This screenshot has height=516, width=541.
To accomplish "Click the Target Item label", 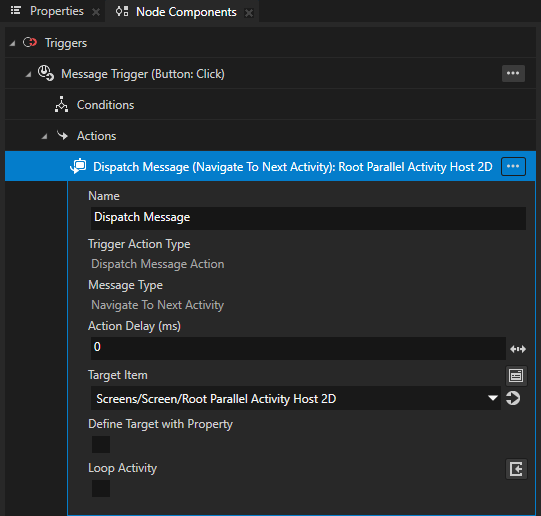I will pyautogui.click(x=118, y=375).
